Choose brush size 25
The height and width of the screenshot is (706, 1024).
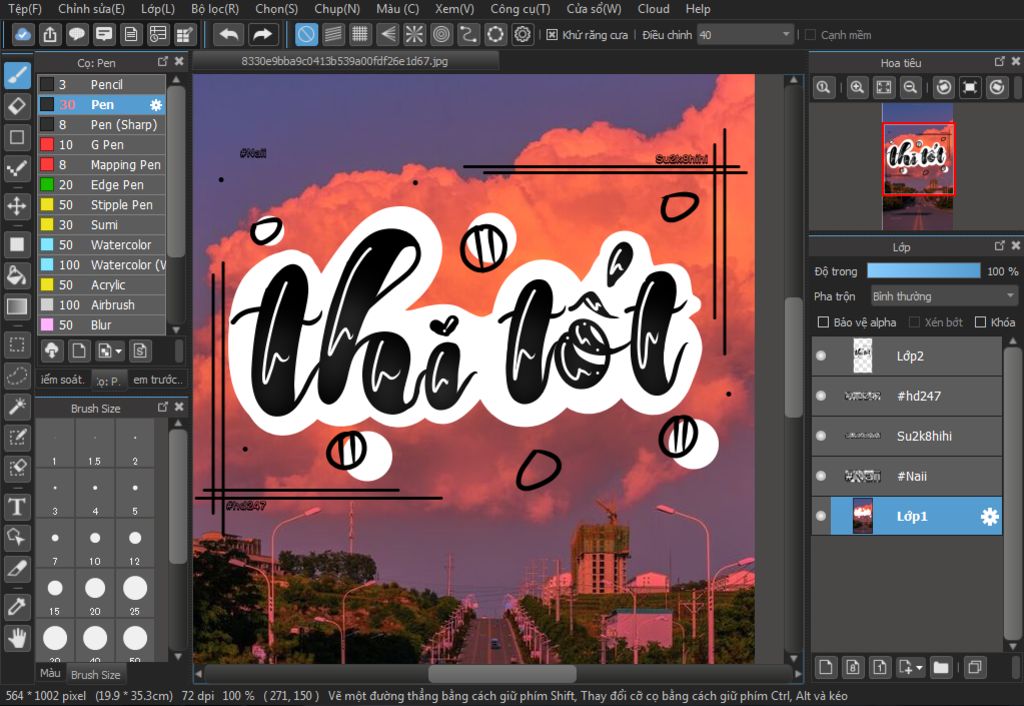(135, 594)
